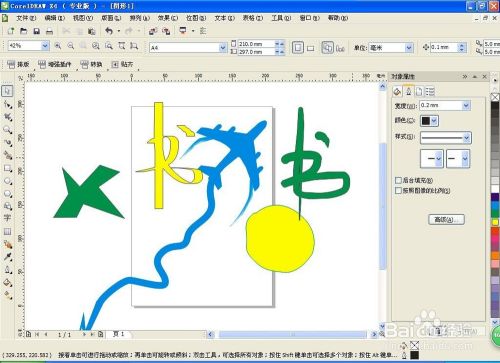The height and width of the screenshot is (363, 500).
Task: Toggle apply layout to all pages
Action: click(327, 48)
